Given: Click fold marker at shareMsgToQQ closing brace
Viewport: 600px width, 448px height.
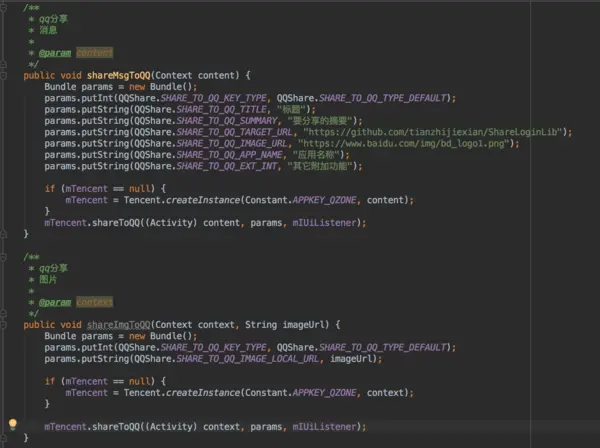Looking at the screenshot, I should [x=3, y=233].
